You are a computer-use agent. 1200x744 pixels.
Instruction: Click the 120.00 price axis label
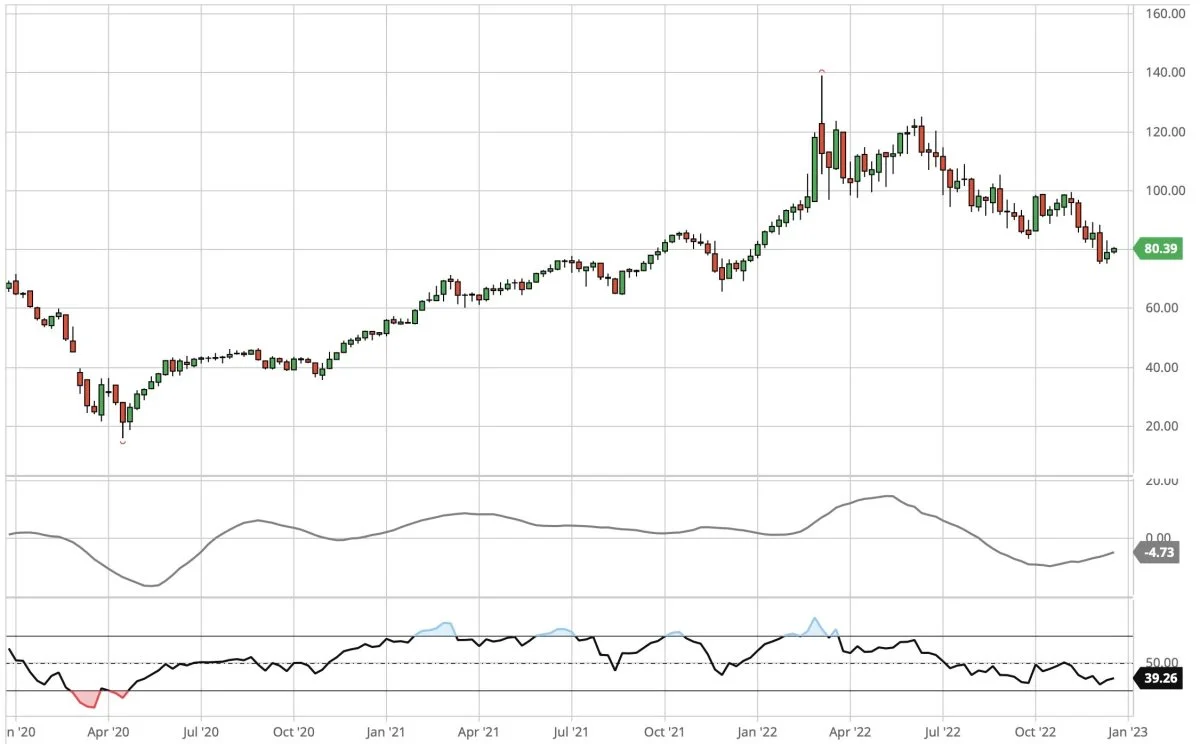[1164, 132]
